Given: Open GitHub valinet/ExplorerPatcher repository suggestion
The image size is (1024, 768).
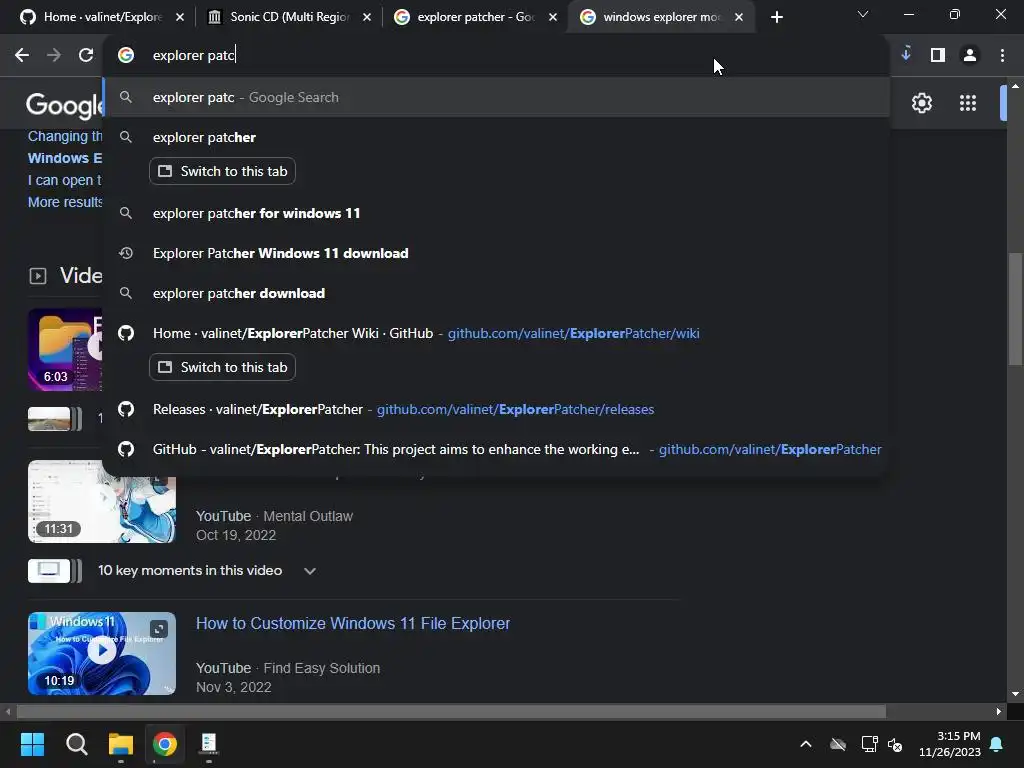Looking at the screenshot, I should point(496,449).
